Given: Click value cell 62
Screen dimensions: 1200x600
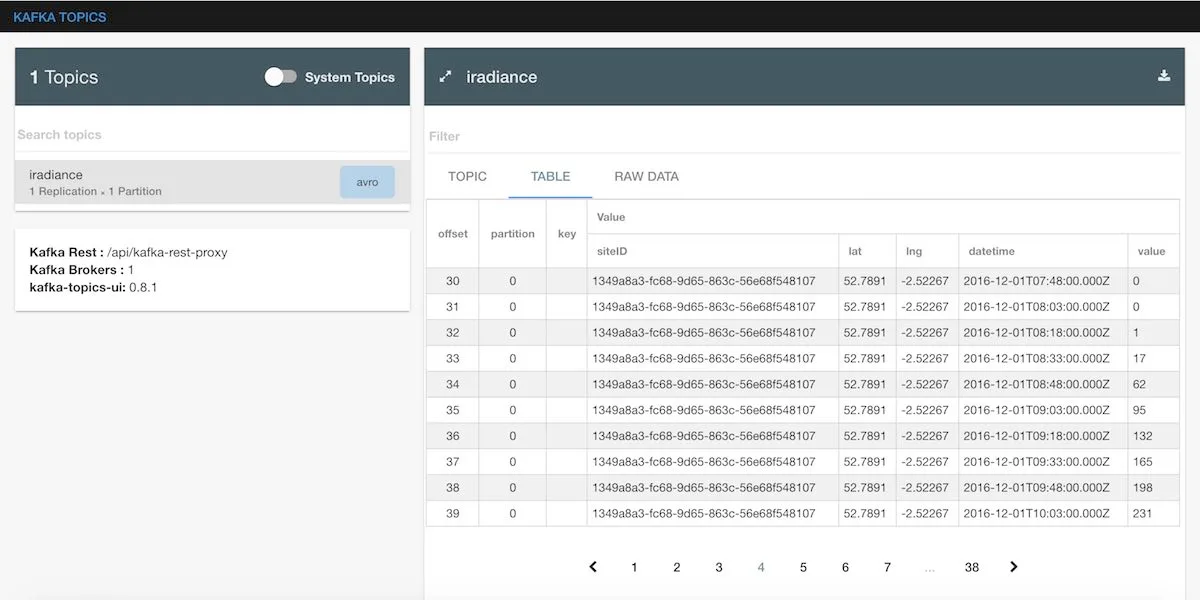Looking at the screenshot, I should pyautogui.click(x=1153, y=384).
